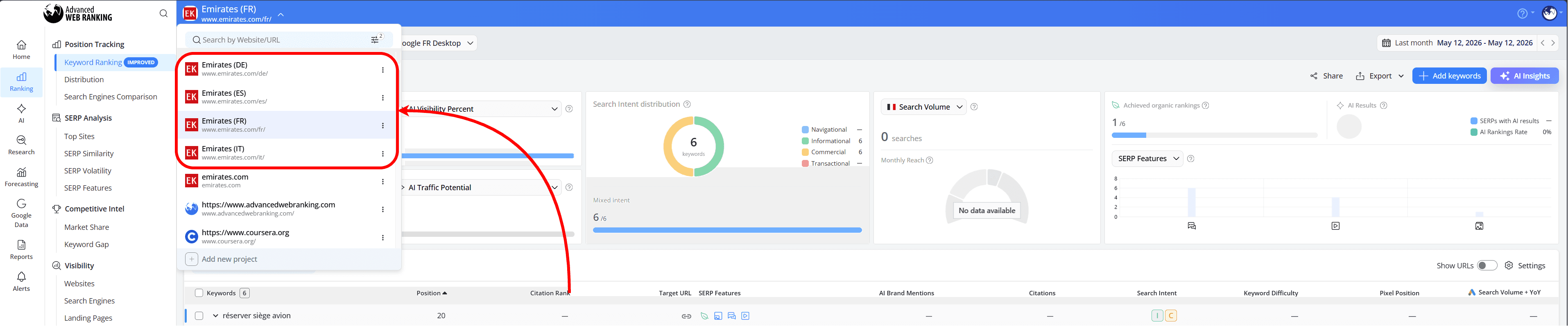Open the Search Volume country dropdown
This screenshot has width=1568, height=326.
pyautogui.click(x=923, y=107)
